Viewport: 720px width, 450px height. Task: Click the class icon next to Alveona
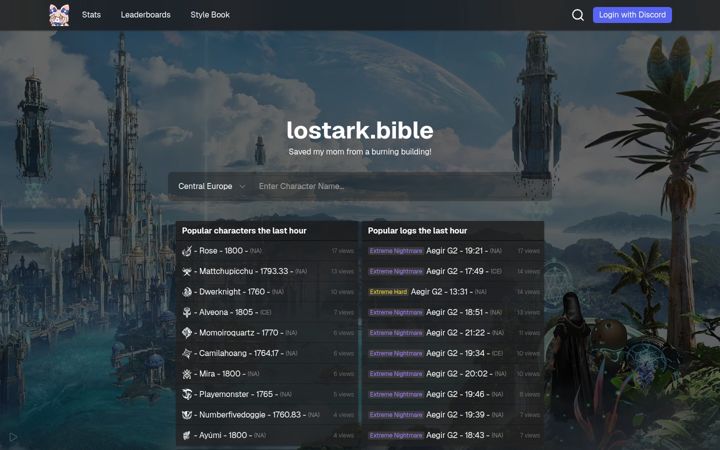187,312
